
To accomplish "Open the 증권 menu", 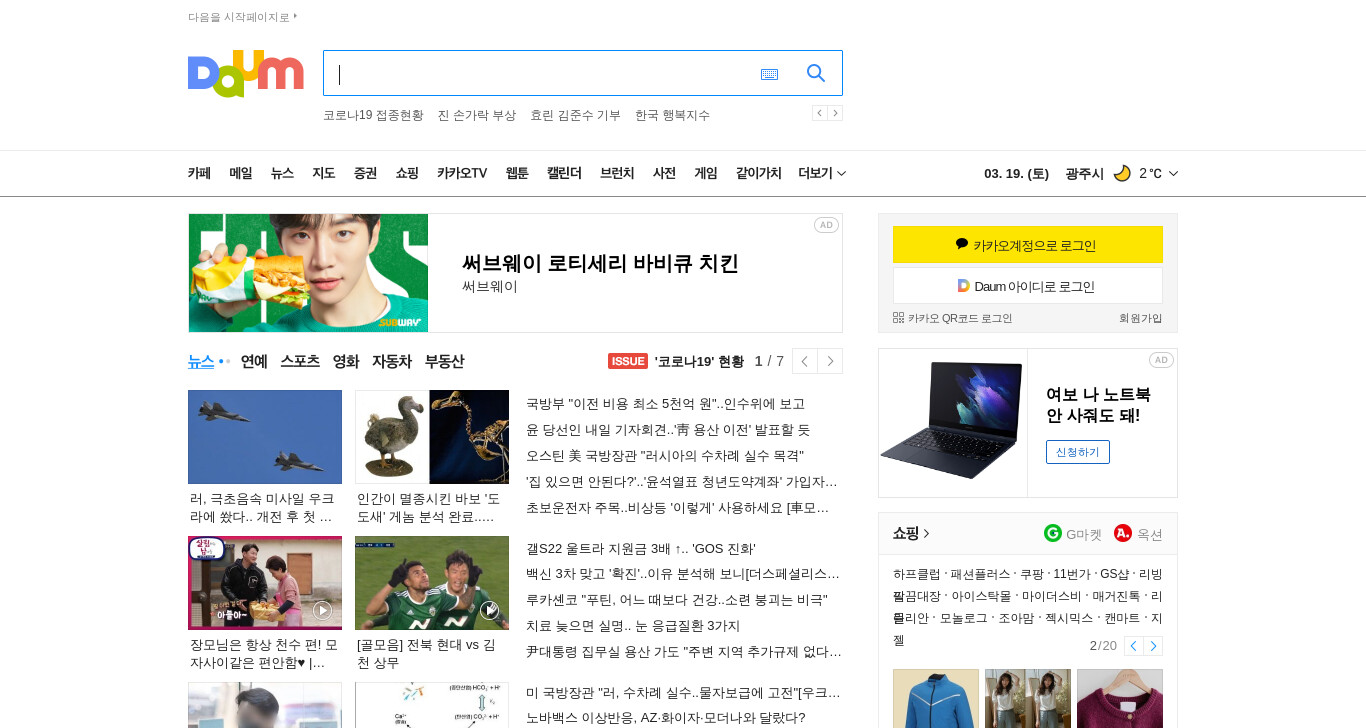I will tap(365, 173).
